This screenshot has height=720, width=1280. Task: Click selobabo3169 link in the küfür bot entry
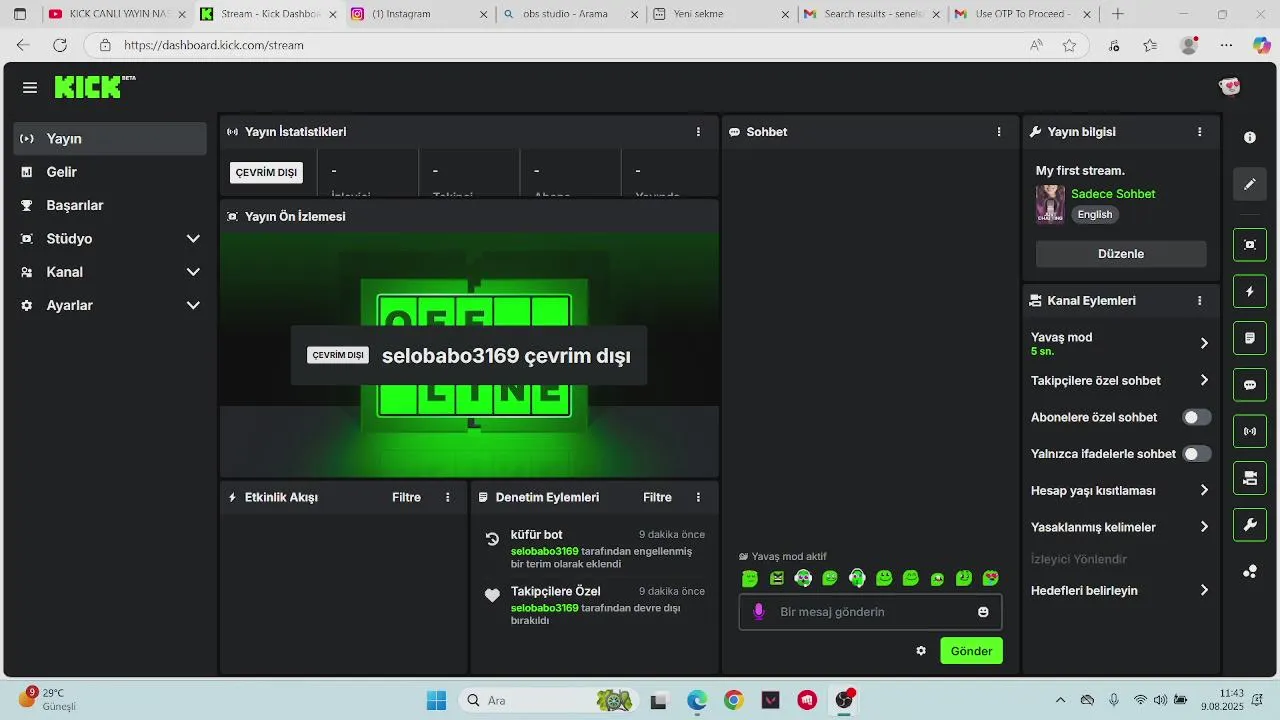(544, 552)
